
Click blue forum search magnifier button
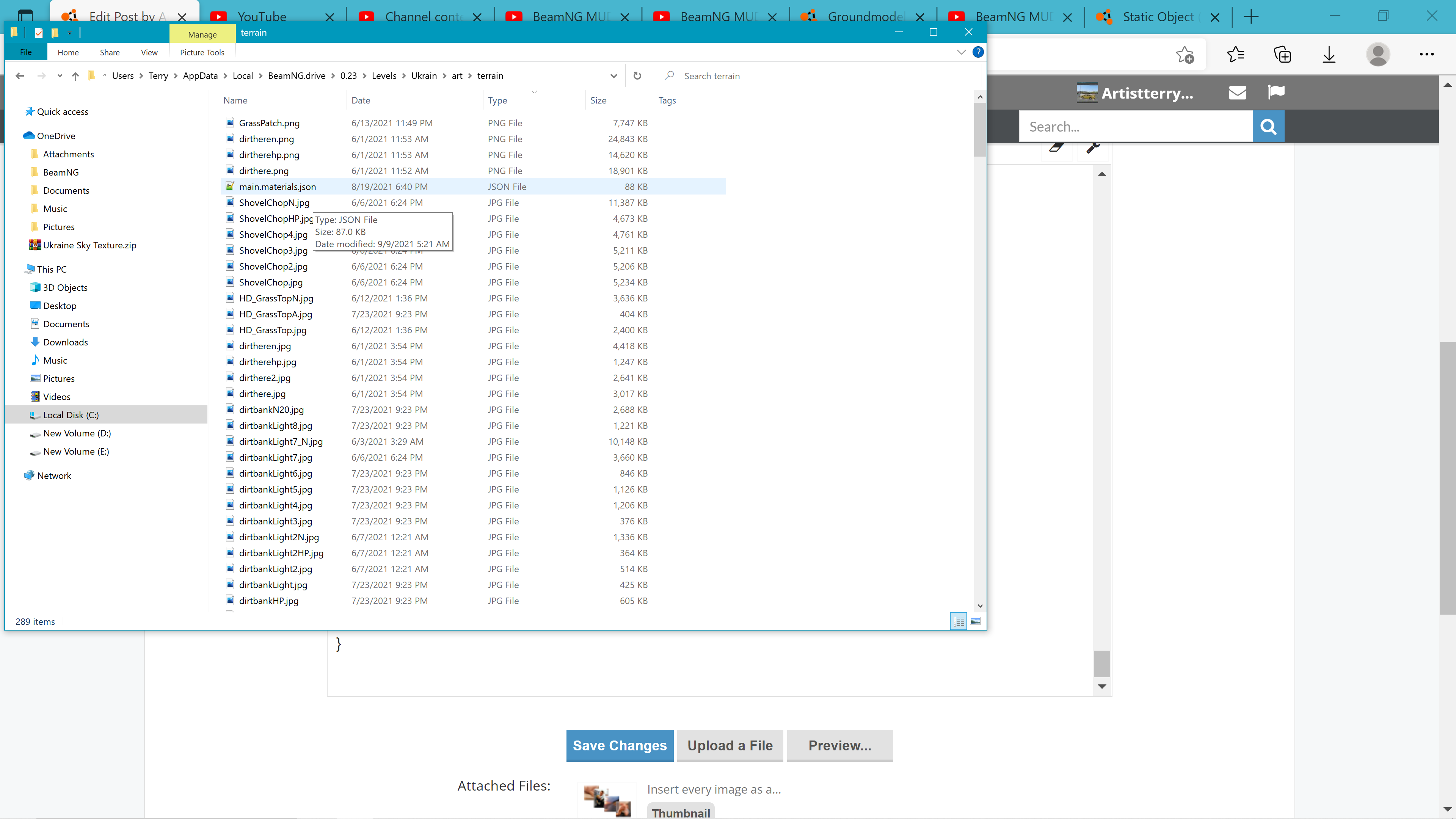(1268, 127)
